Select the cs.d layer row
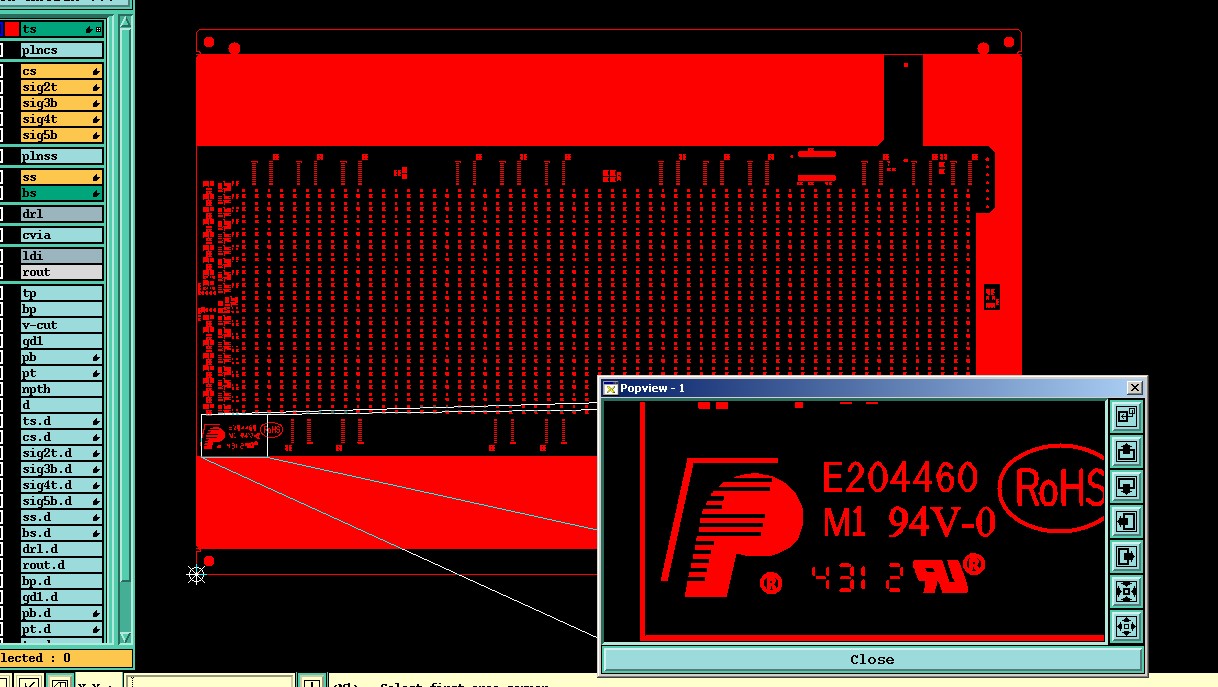1218x687 pixels. (62, 437)
